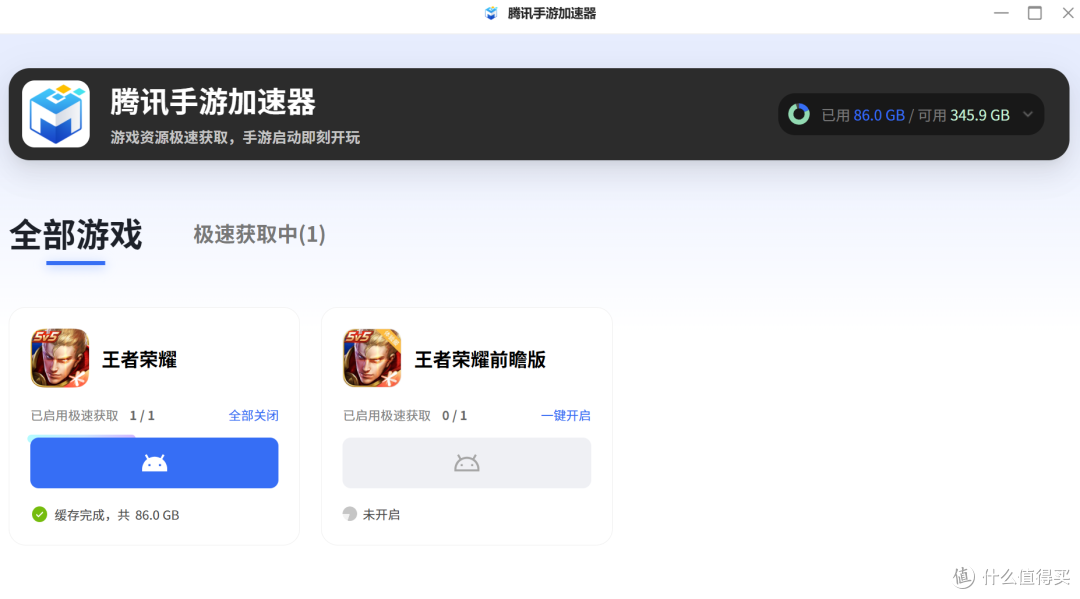
Task: Click the small app icon in title bar
Action: [x=491, y=13]
